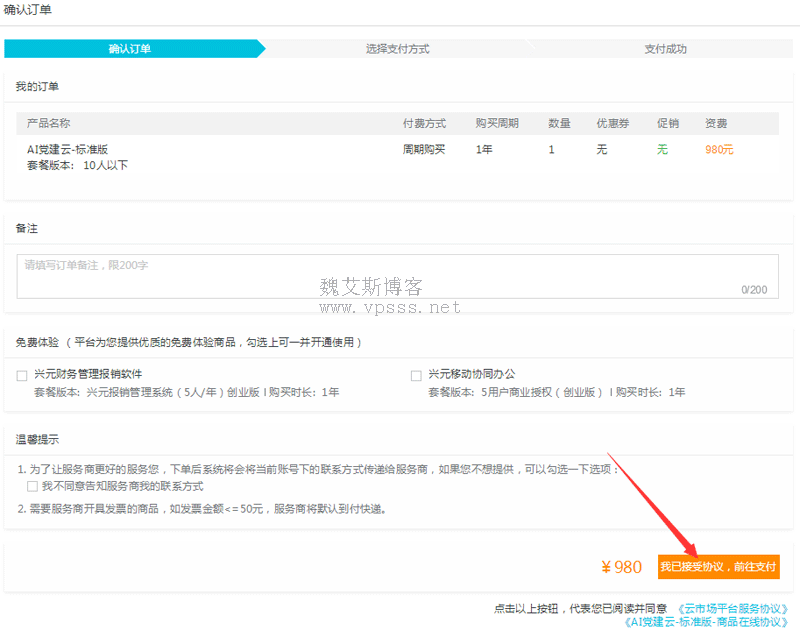
Task: Click the 购买周期 column header
Action: click(x=497, y=123)
